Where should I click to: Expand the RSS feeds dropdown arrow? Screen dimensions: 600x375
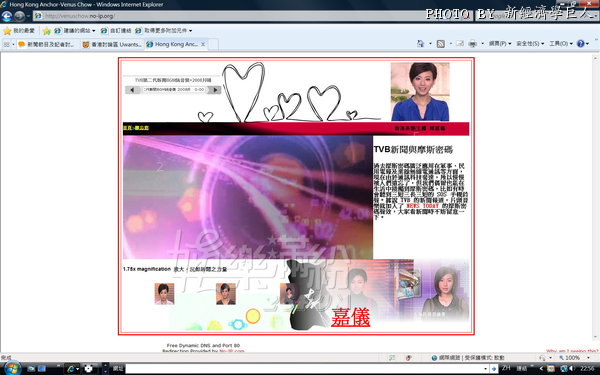[450, 44]
